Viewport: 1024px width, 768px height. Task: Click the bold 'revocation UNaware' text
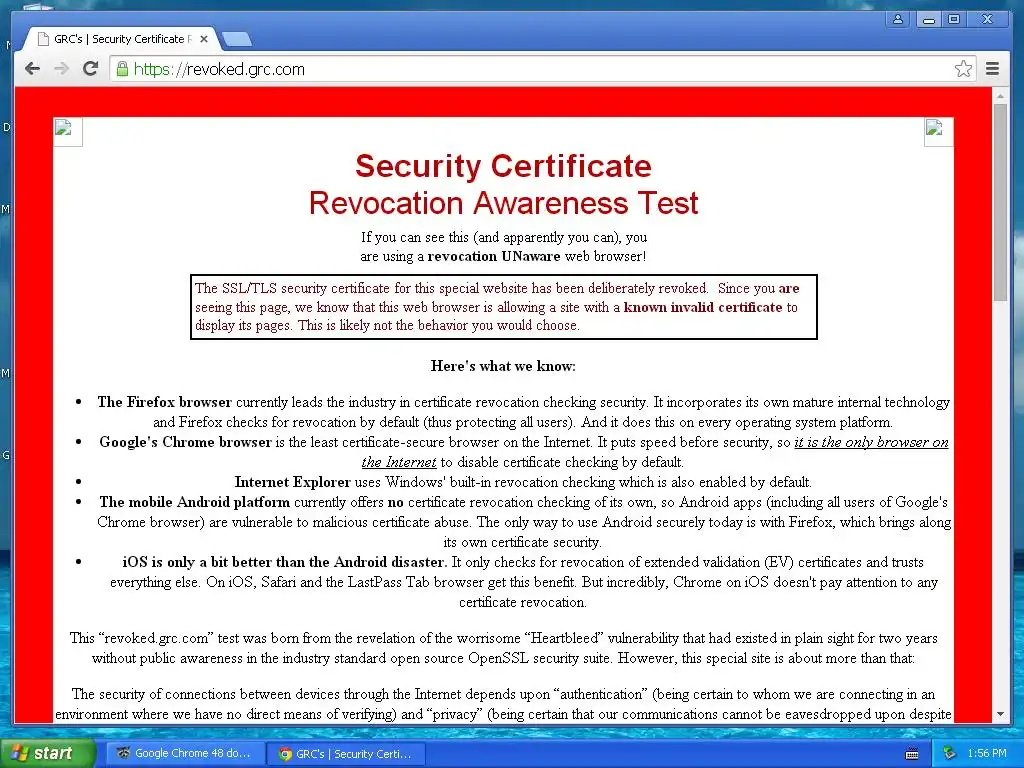494,256
